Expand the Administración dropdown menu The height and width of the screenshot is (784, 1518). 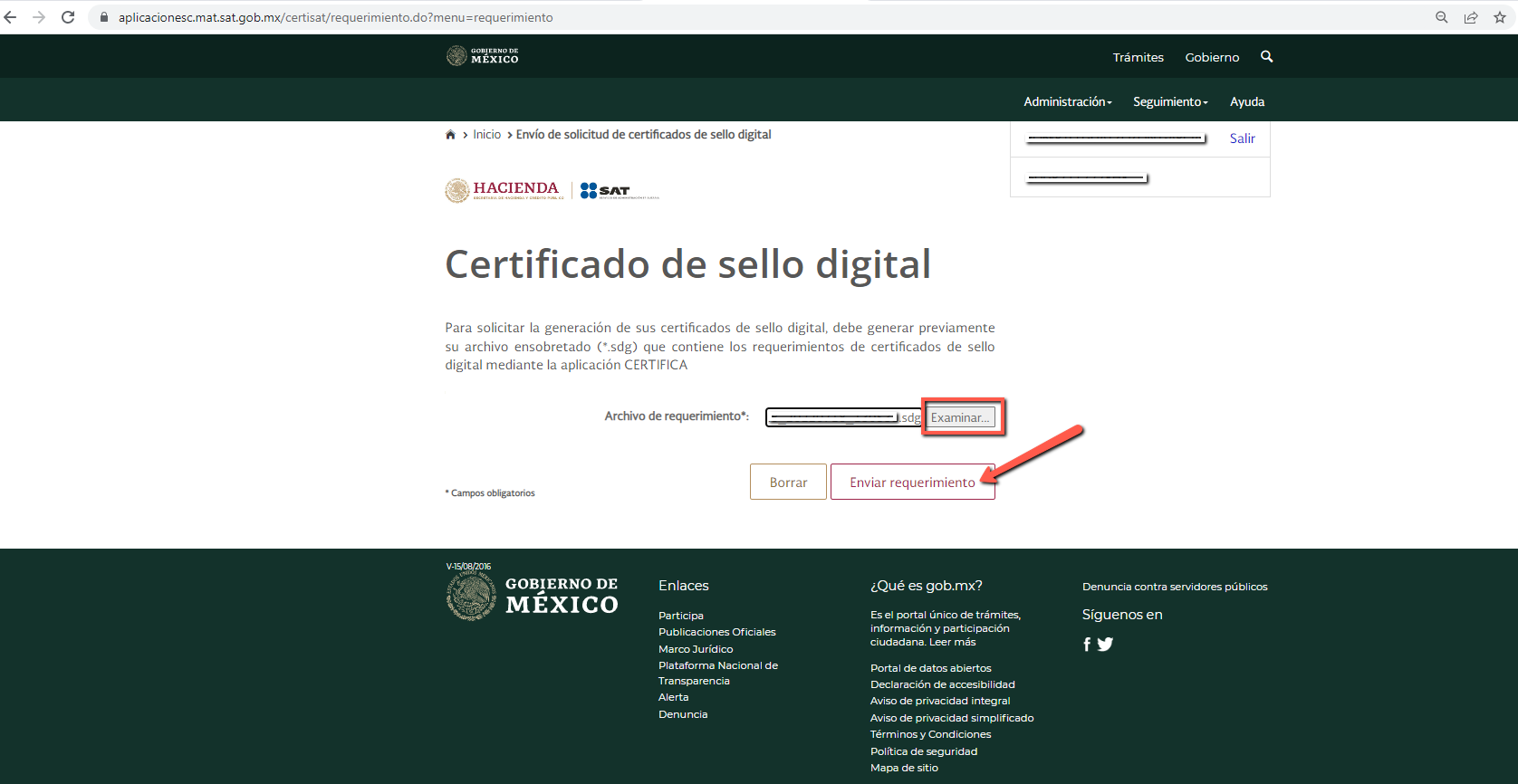coord(1067,101)
